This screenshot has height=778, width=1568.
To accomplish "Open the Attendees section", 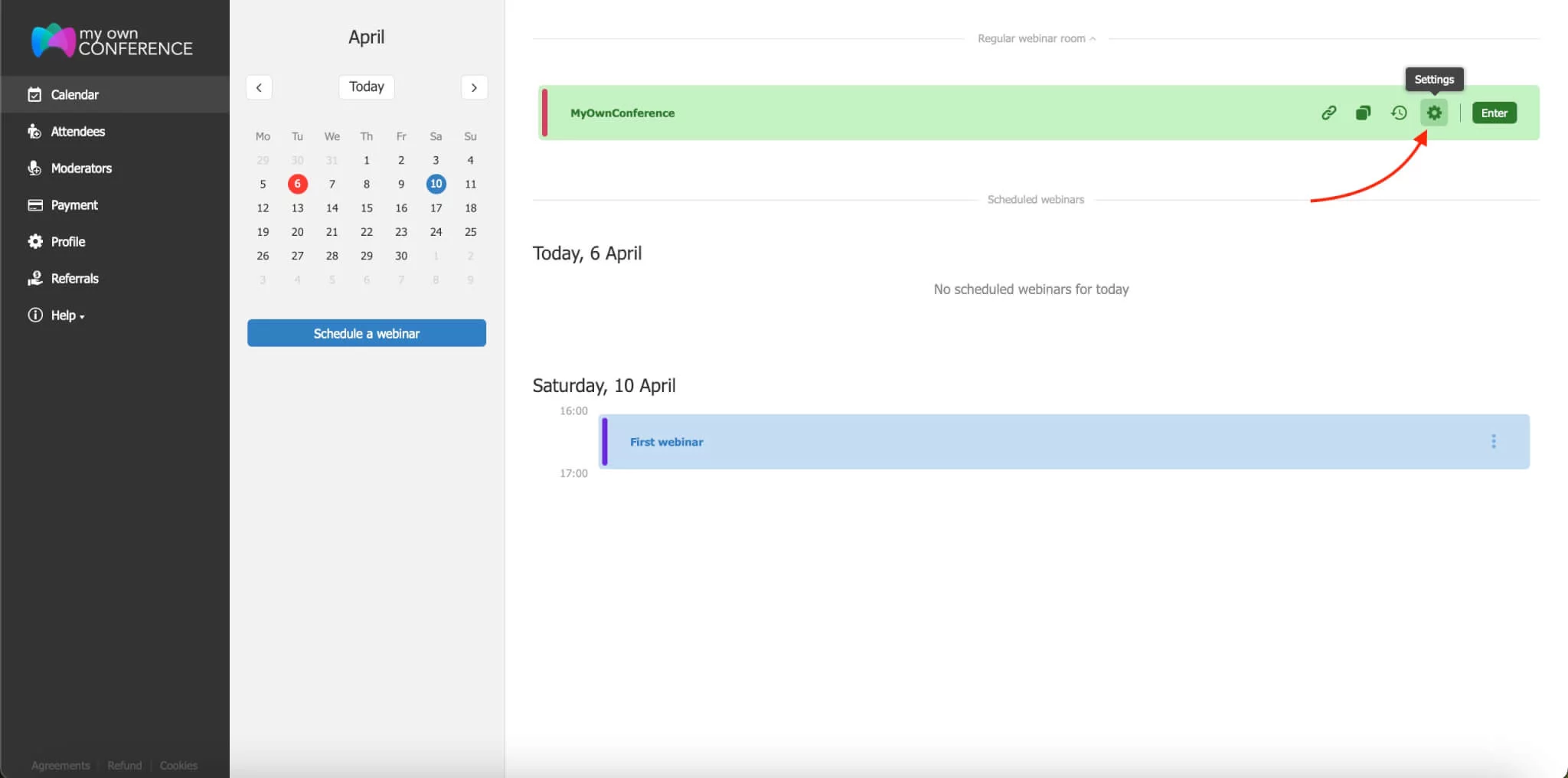I will [77, 131].
